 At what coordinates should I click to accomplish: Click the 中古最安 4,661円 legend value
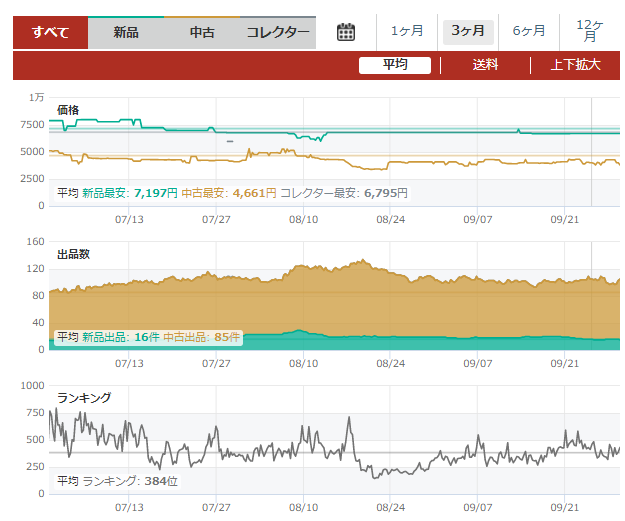[x=229, y=193]
